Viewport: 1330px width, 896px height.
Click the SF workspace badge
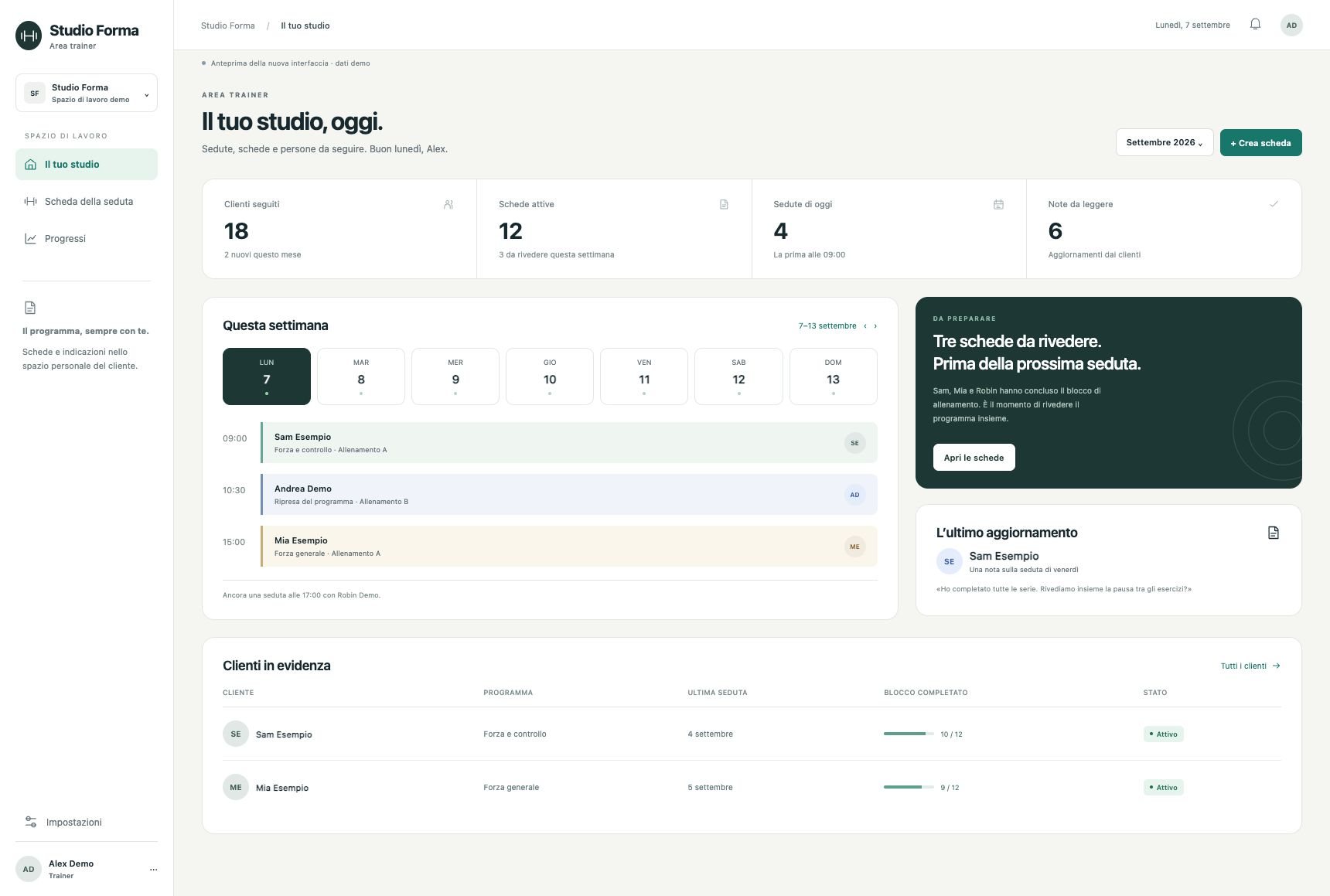click(x=34, y=93)
